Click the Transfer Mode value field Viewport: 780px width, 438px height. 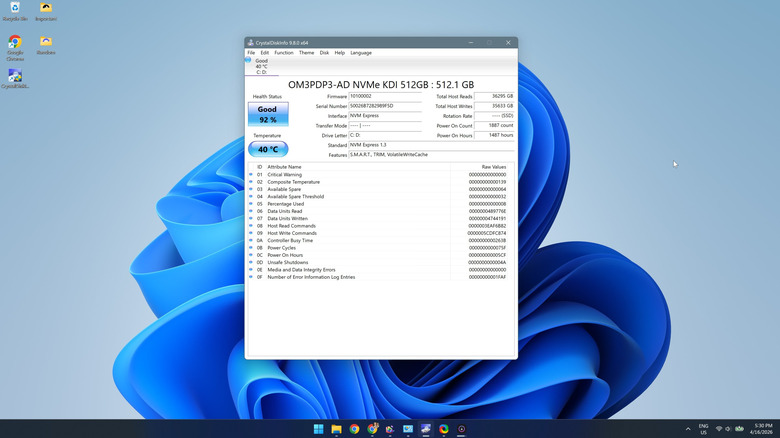click(385, 125)
